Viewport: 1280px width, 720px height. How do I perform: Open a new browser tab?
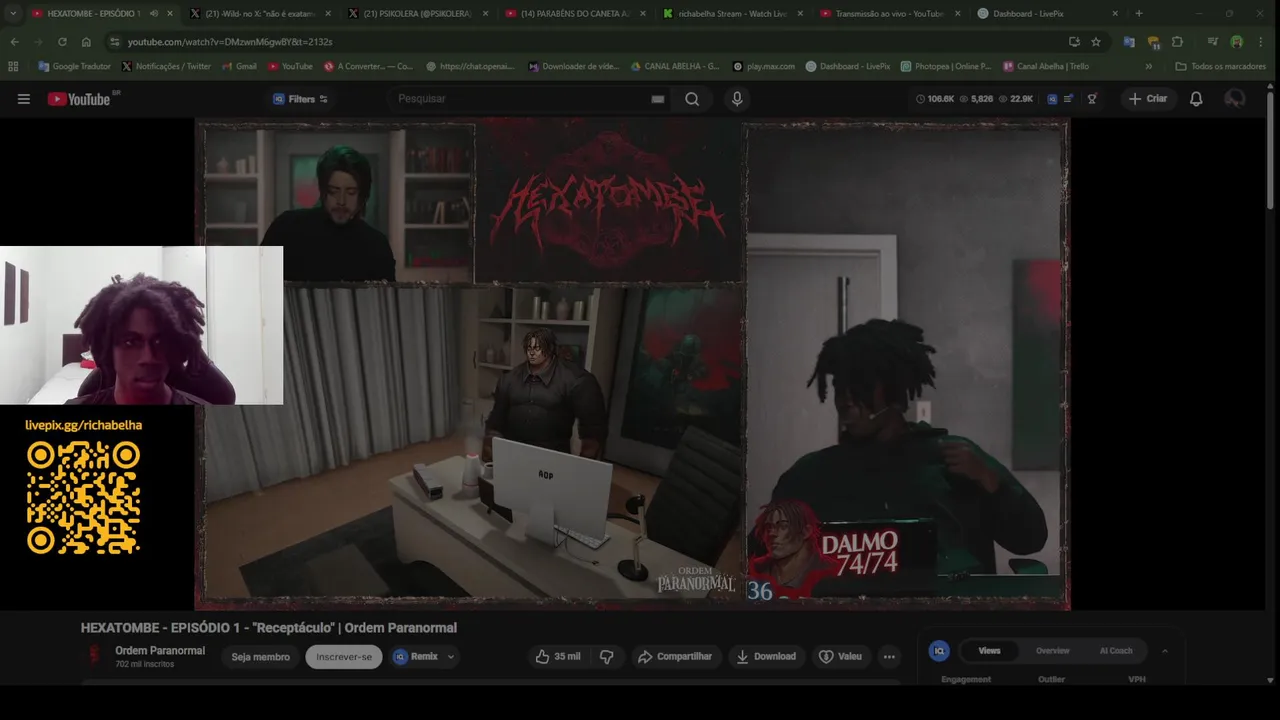click(x=1139, y=14)
